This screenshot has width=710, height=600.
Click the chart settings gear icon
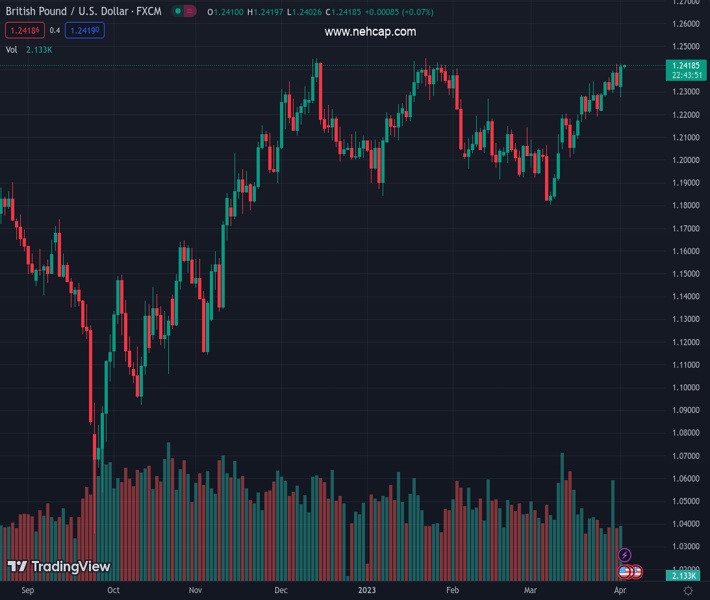[688, 591]
